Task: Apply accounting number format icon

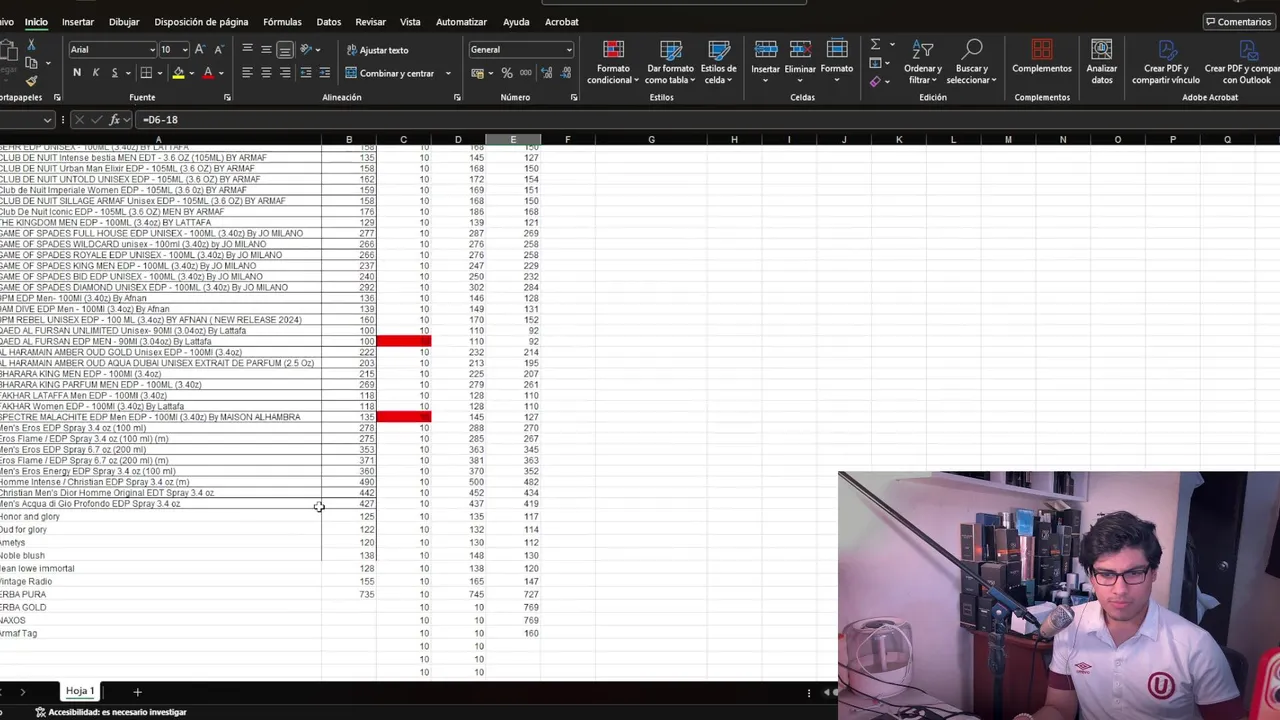Action: (x=478, y=73)
